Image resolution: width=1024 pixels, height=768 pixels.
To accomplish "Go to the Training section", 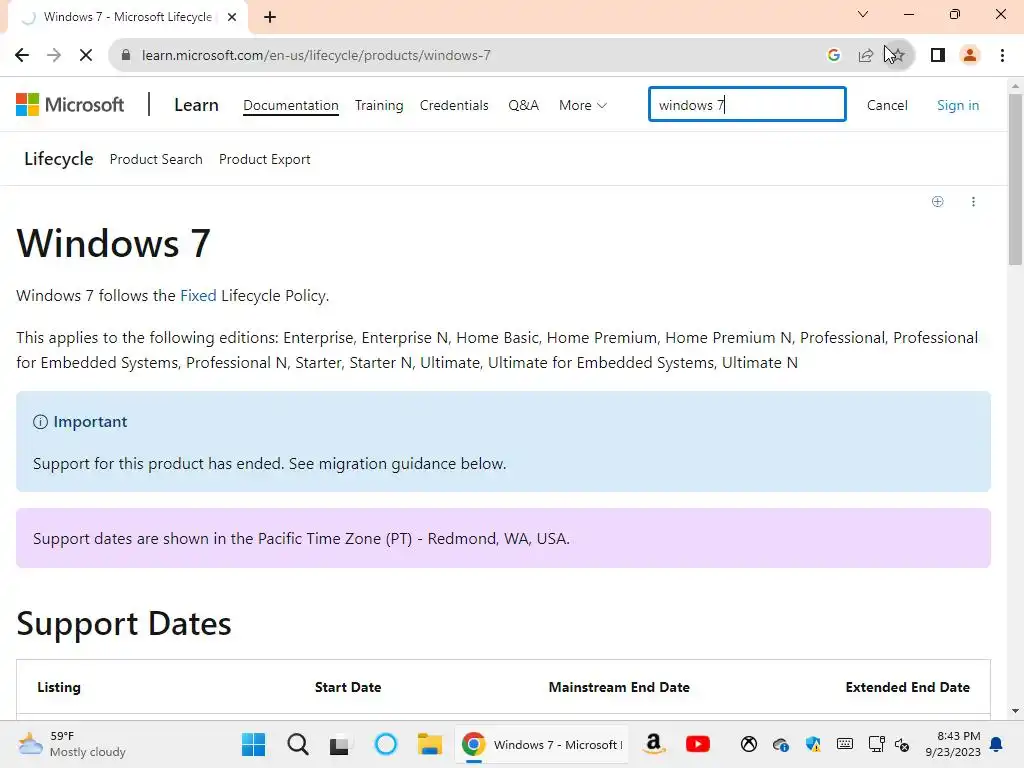I will pyautogui.click(x=379, y=105).
